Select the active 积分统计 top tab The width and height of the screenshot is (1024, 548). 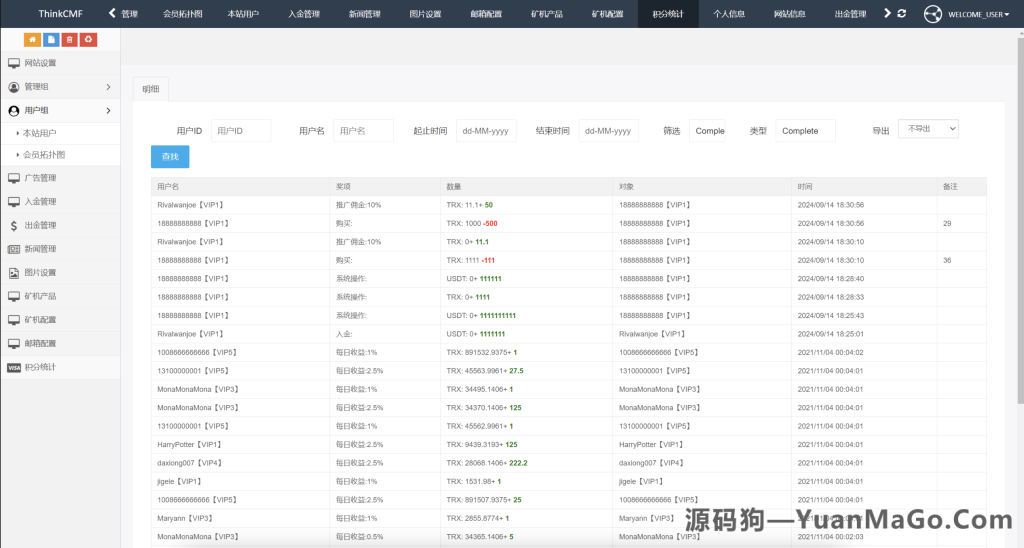pyautogui.click(x=668, y=14)
